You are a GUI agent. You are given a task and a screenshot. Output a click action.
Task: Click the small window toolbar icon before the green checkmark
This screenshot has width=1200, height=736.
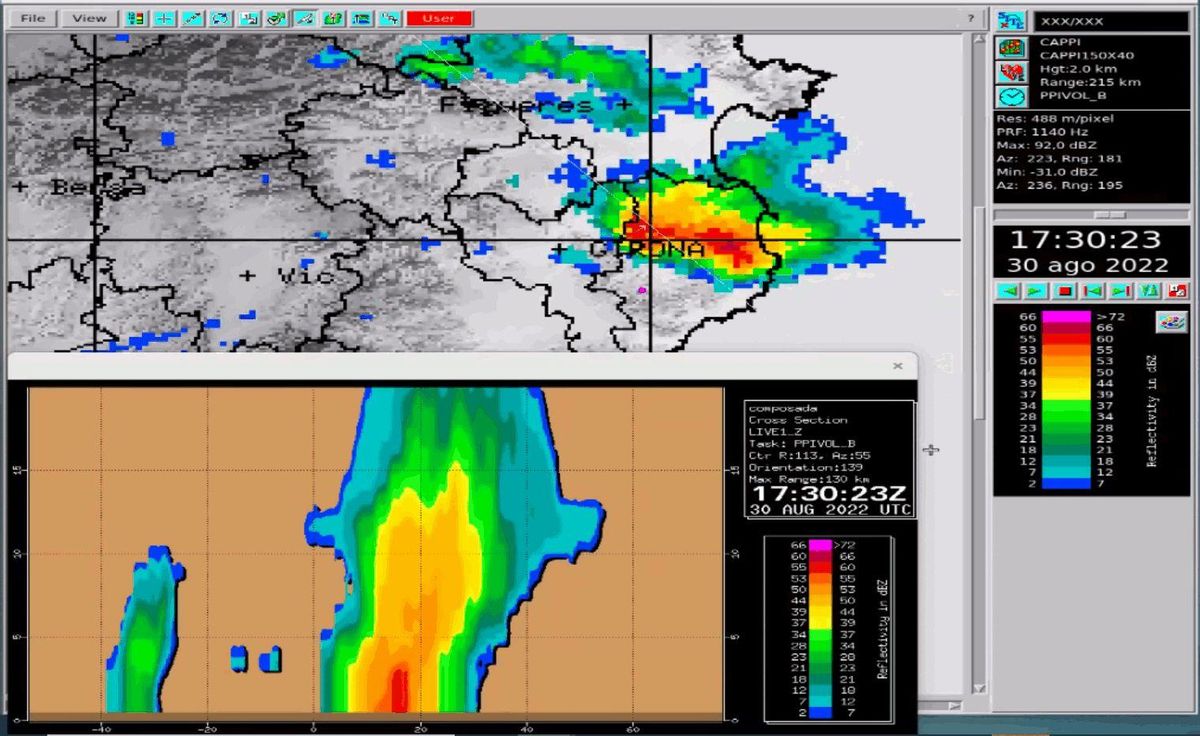(x=249, y=18)
